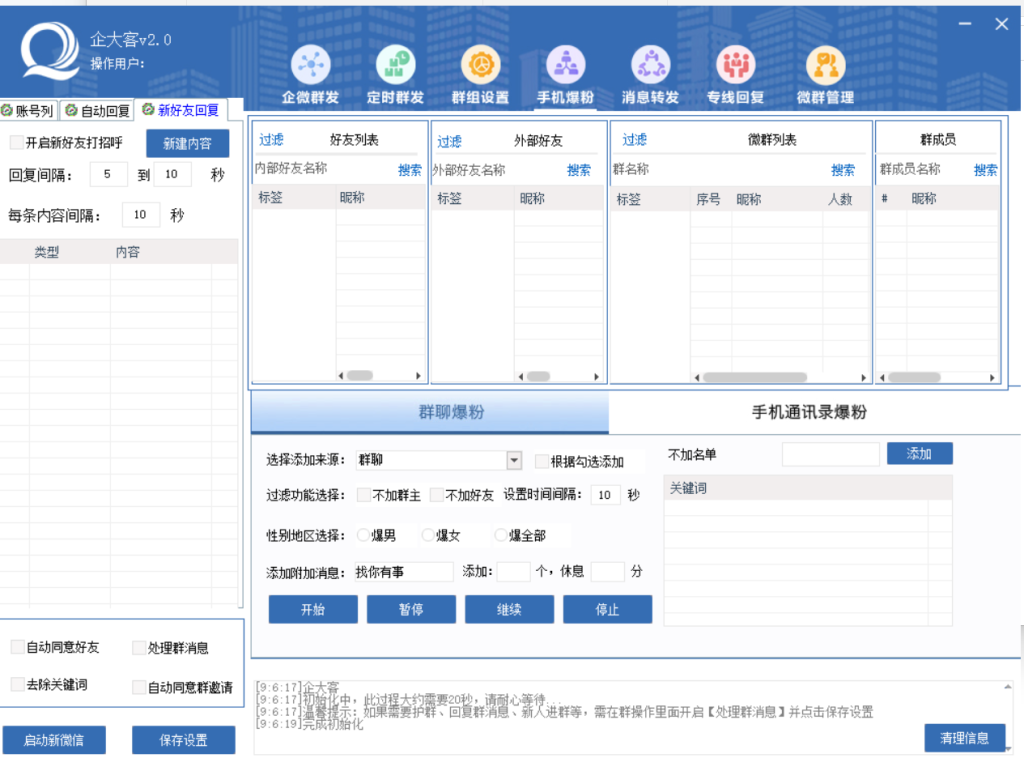
Task: Open the 群组设置 group settings icon
Action: coord(481,66)
